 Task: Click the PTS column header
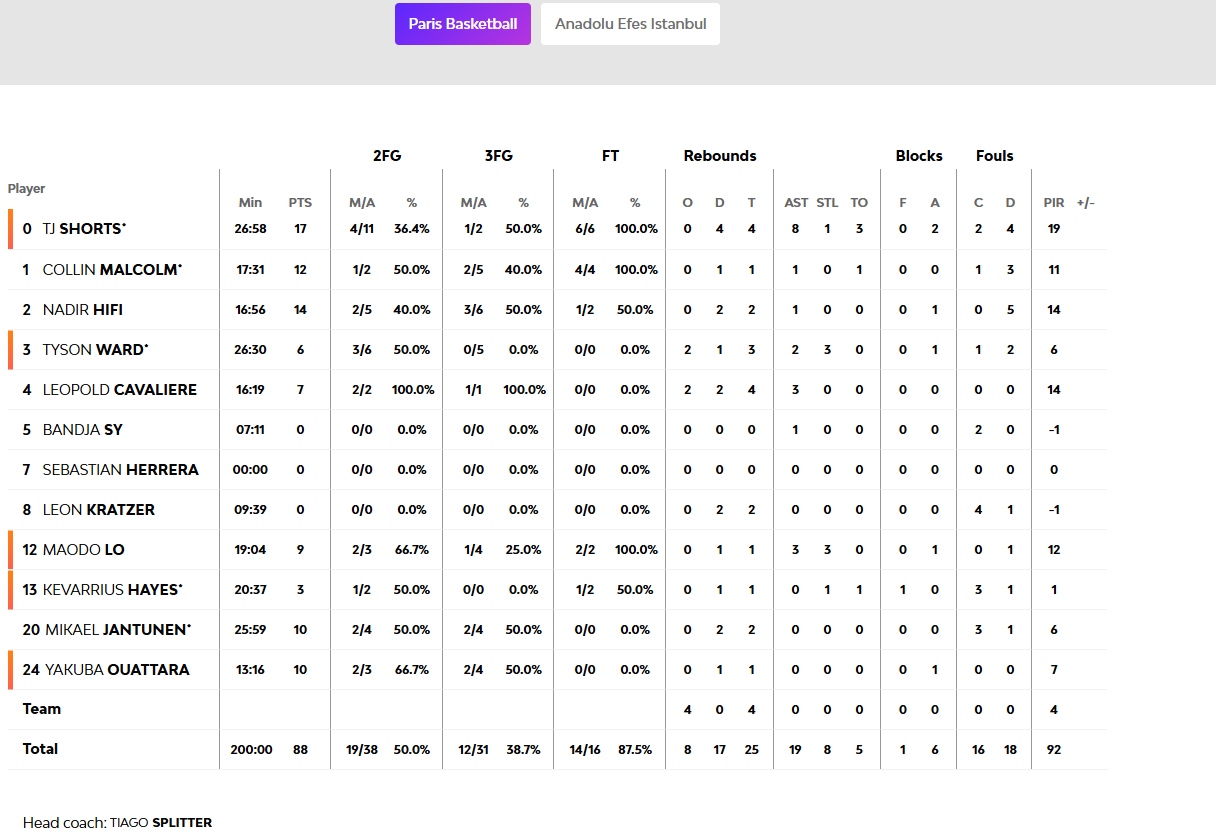(300, 203)
